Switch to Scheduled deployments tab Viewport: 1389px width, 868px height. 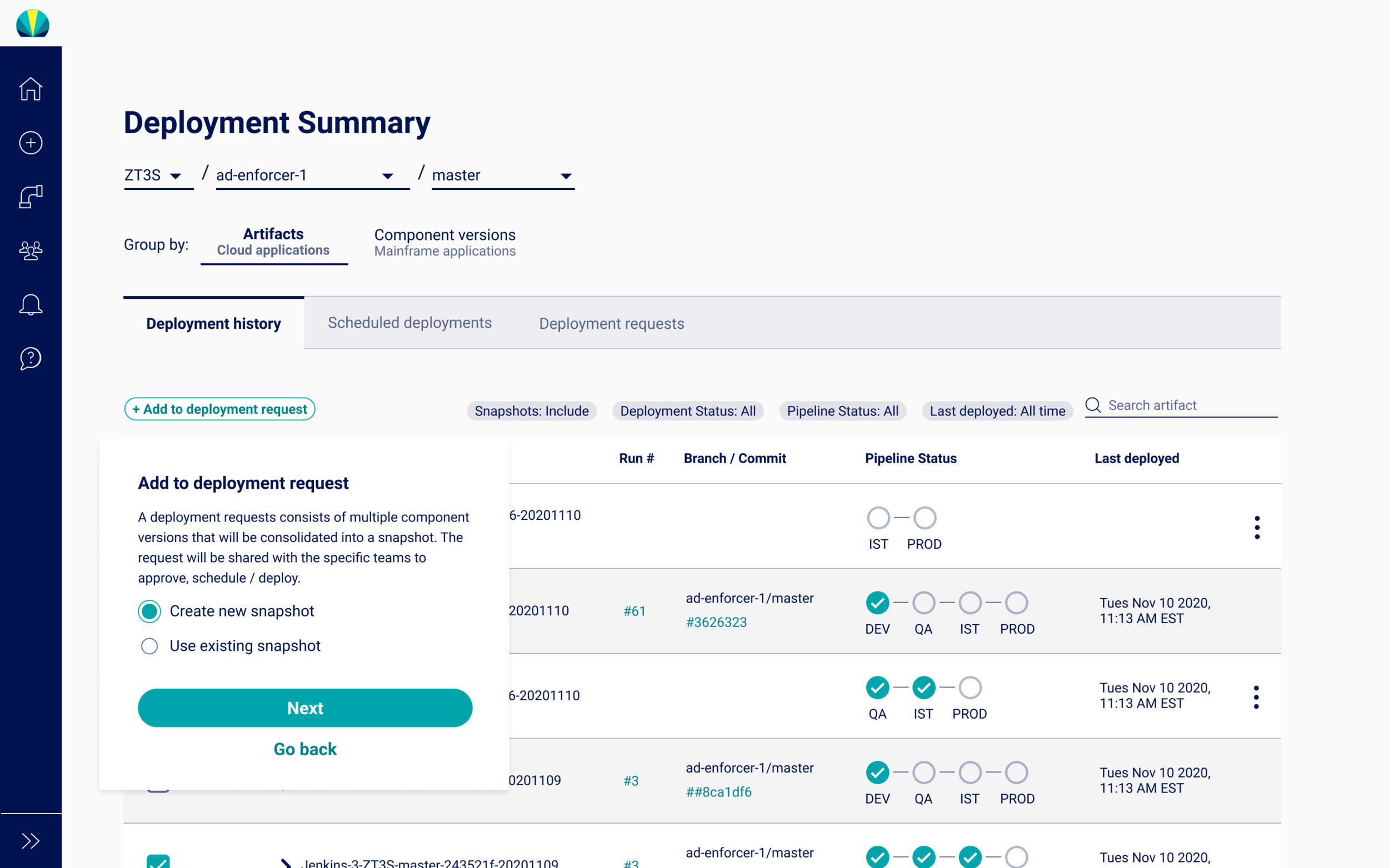[409, 323]
